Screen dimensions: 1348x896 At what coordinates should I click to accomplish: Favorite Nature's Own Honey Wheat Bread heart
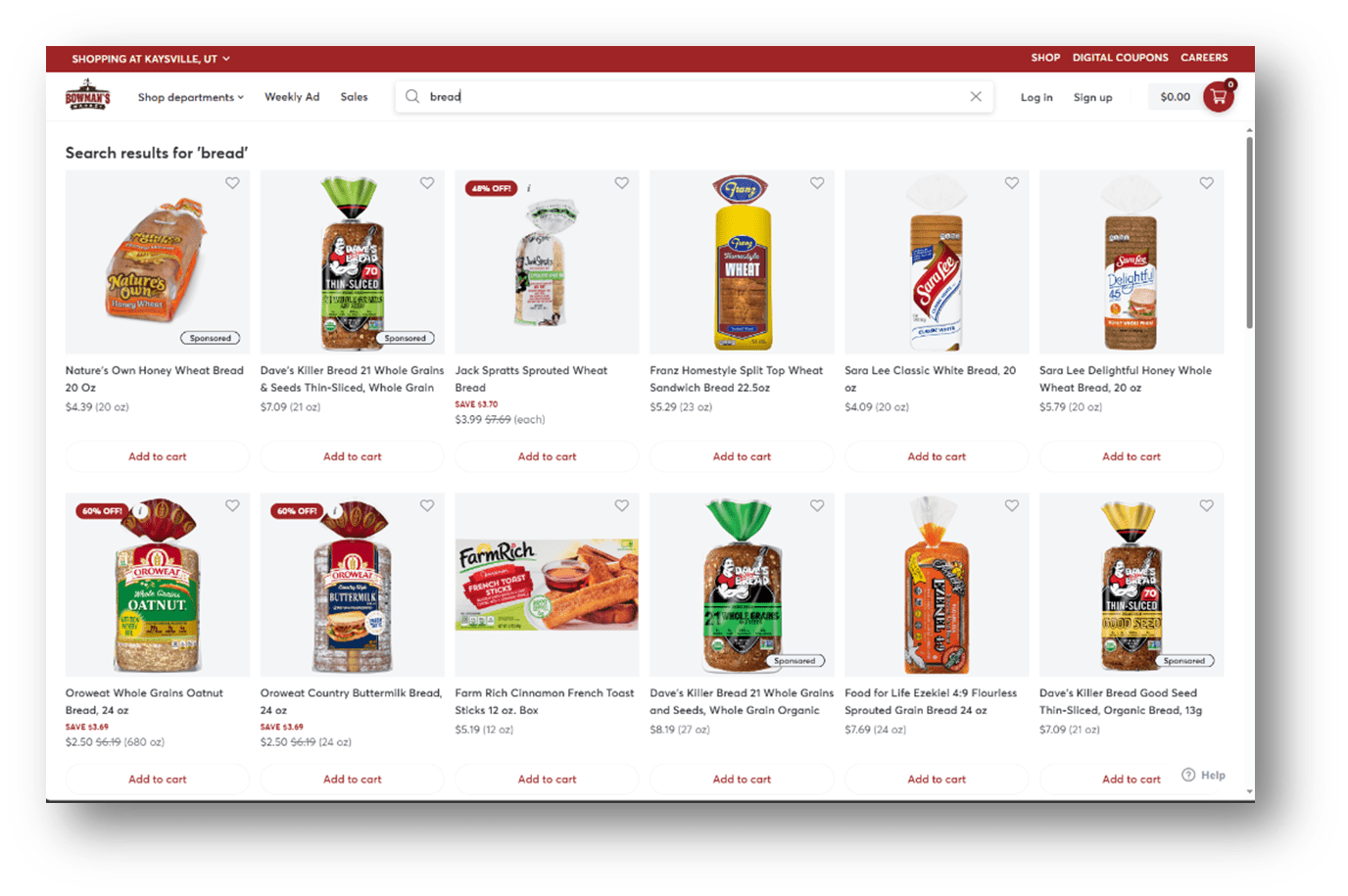pyautogui.click(x=232, y=183)
